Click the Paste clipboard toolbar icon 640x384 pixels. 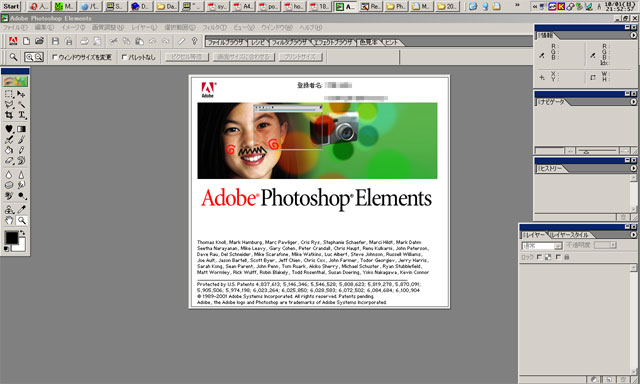point(140,41)
